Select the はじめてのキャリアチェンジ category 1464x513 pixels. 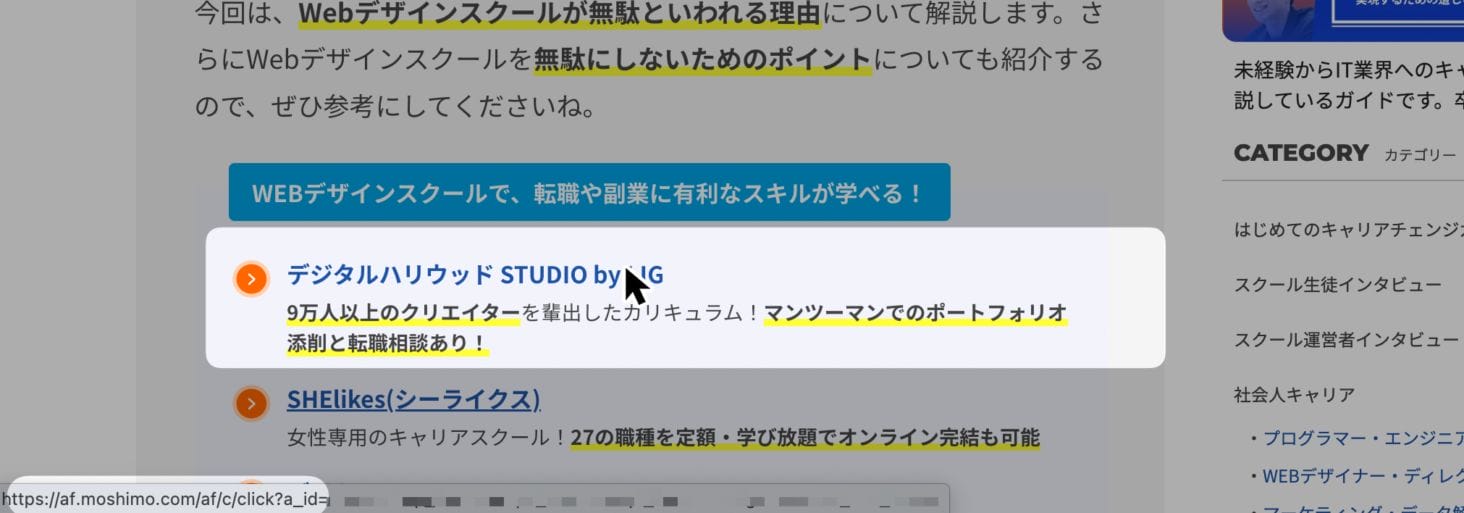pyautogui.click(x=1348, y=230)
